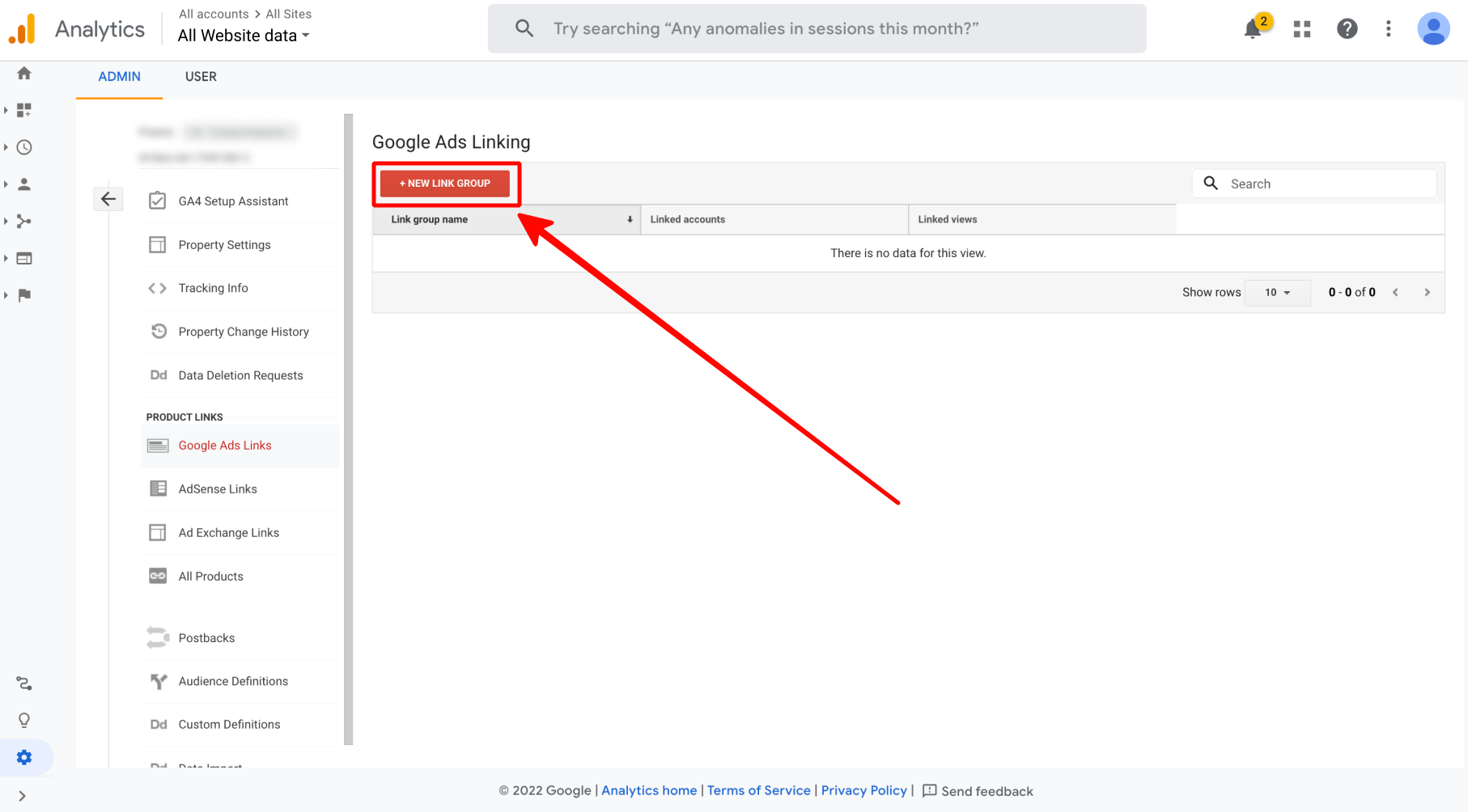Switch to the ADMIN tab
This screenshot has width=1468, height=812.
pyautogui.click(x=119, y=77)
